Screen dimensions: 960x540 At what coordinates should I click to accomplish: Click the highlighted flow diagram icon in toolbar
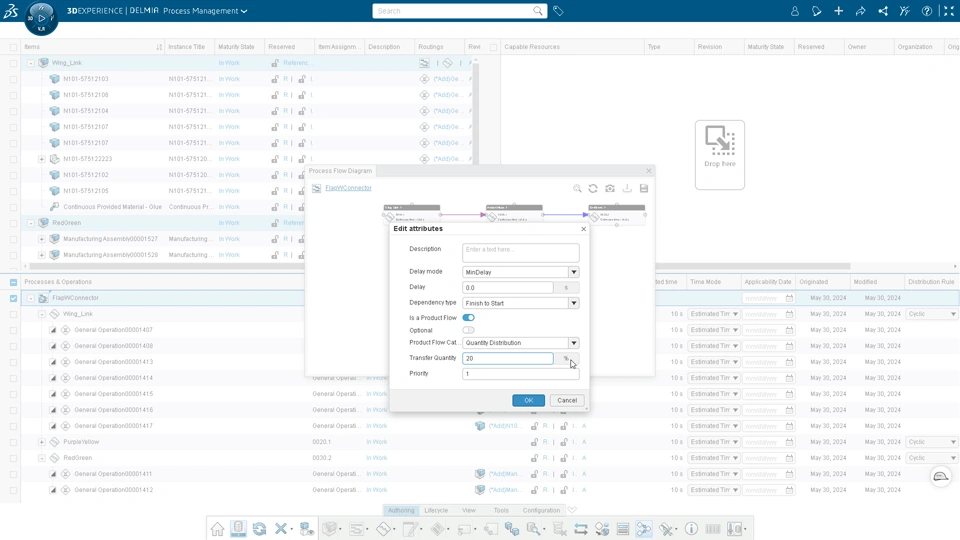coord(643,529)
